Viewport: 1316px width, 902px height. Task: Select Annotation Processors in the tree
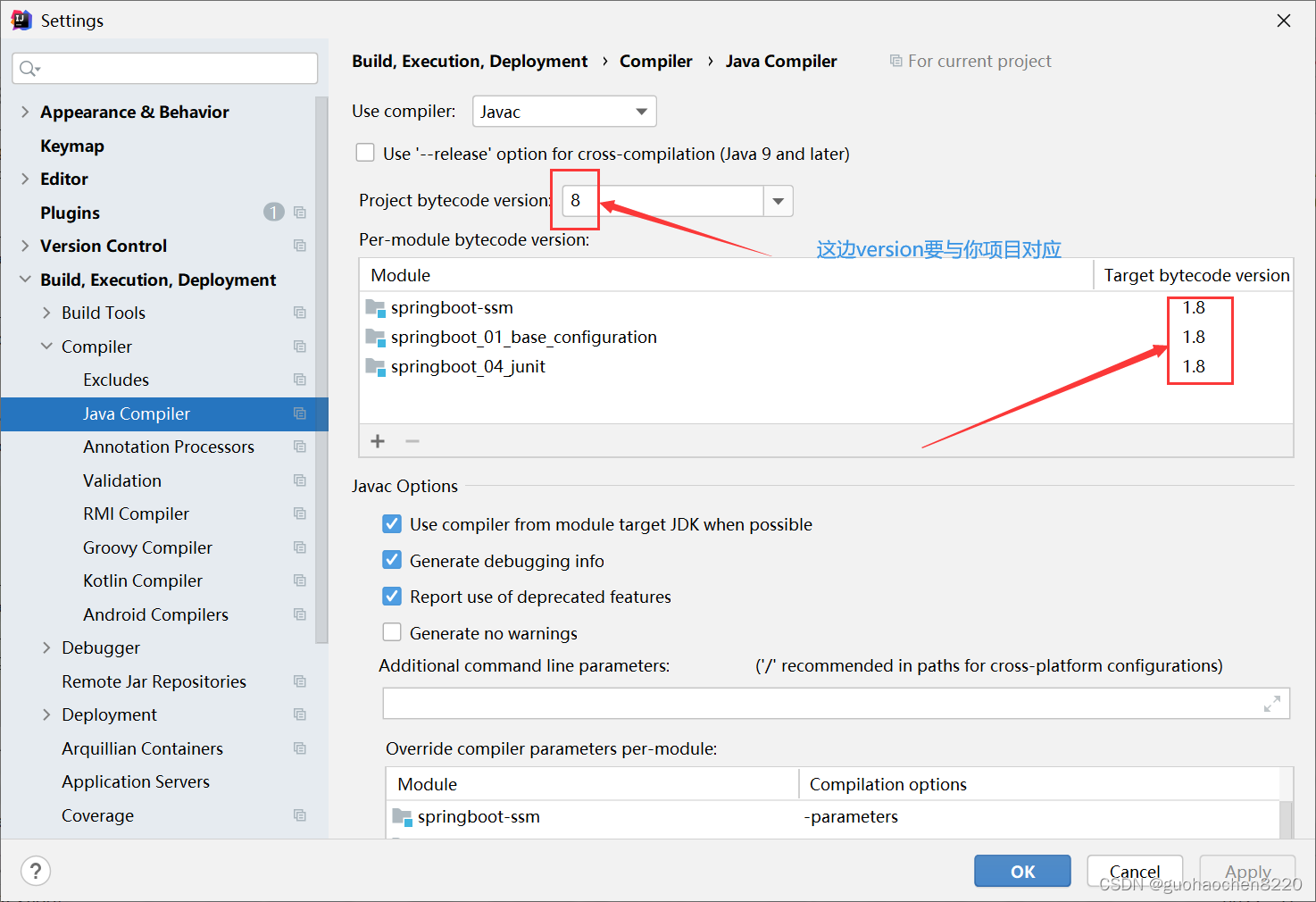tap(169, 447)
